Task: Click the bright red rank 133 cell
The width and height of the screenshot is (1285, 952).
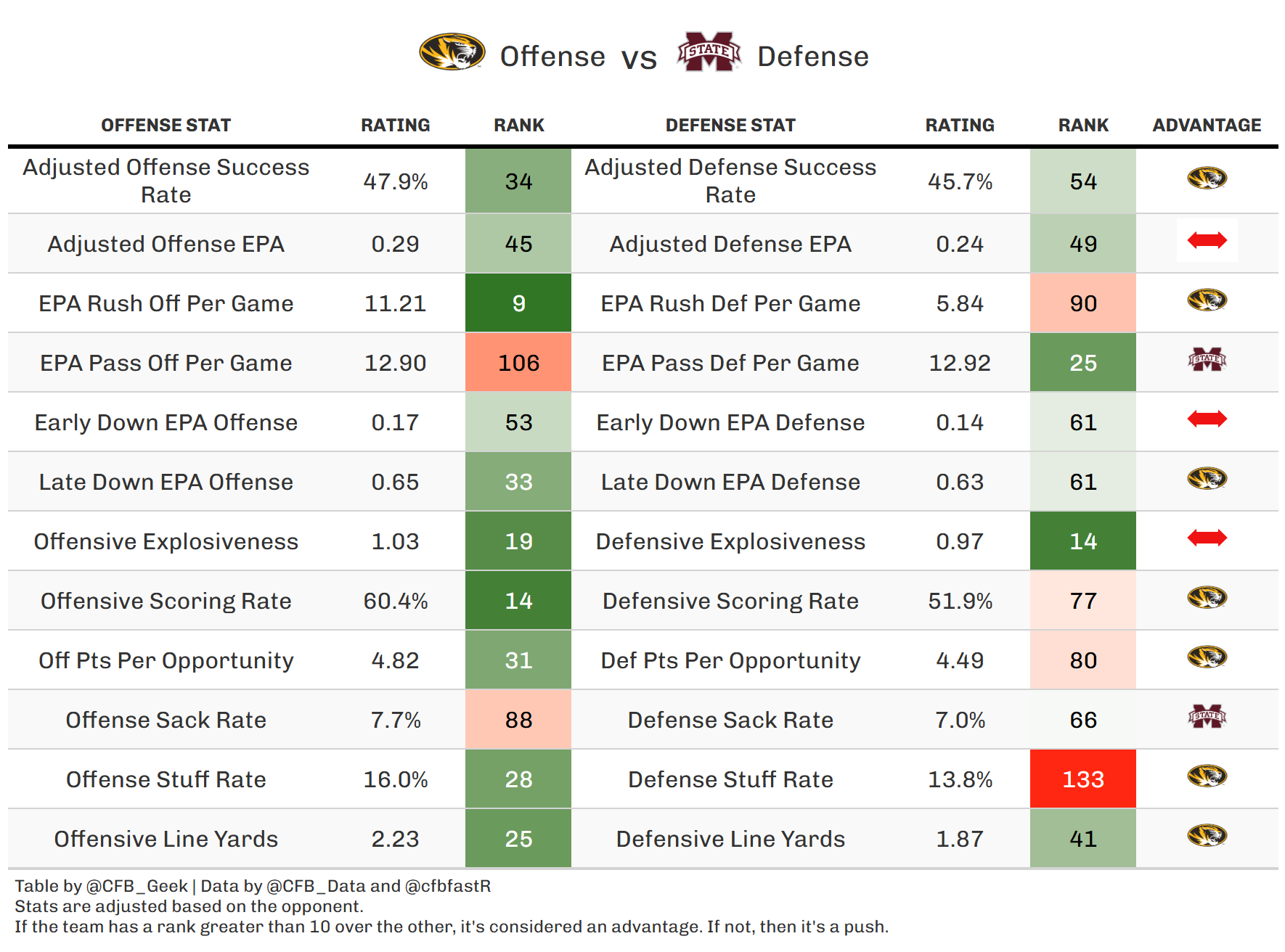Action: [1083, 779]
